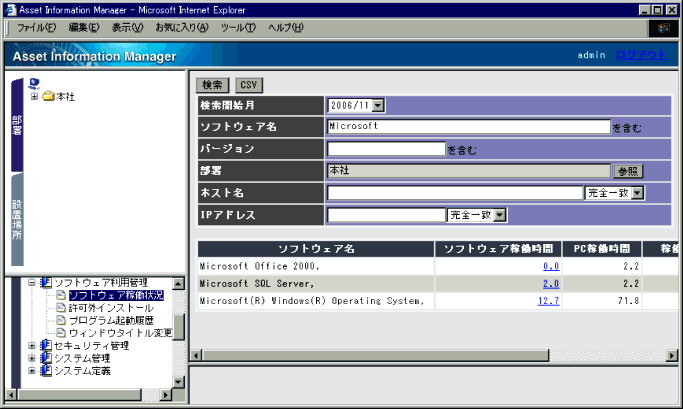Screen dimensions: 683x409
Task: Open the ホスト名 完全一致 dropdown
Action: [637, 192]
